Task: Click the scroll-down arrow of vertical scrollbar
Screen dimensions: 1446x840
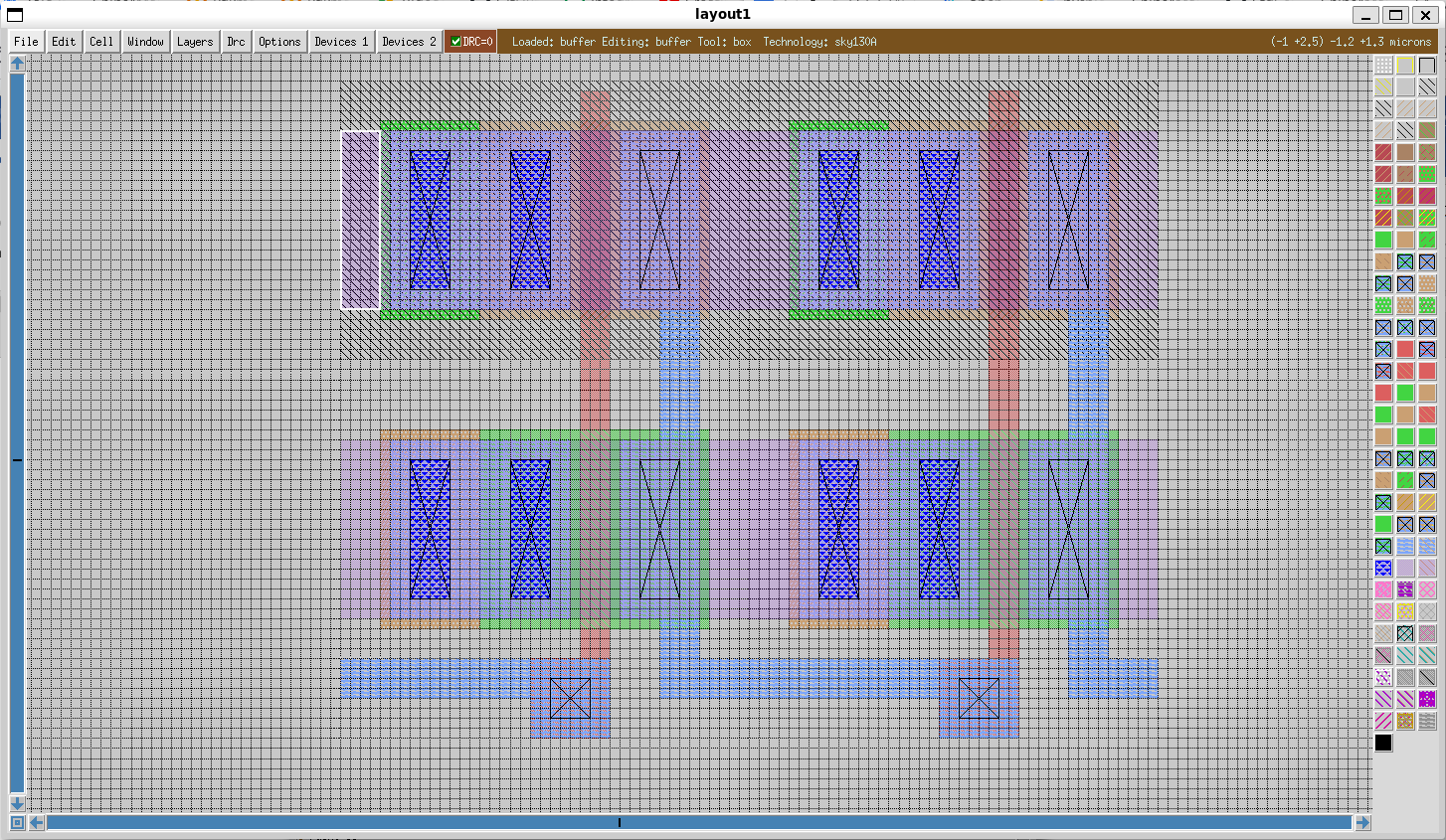Action: [x=17, y=803]
